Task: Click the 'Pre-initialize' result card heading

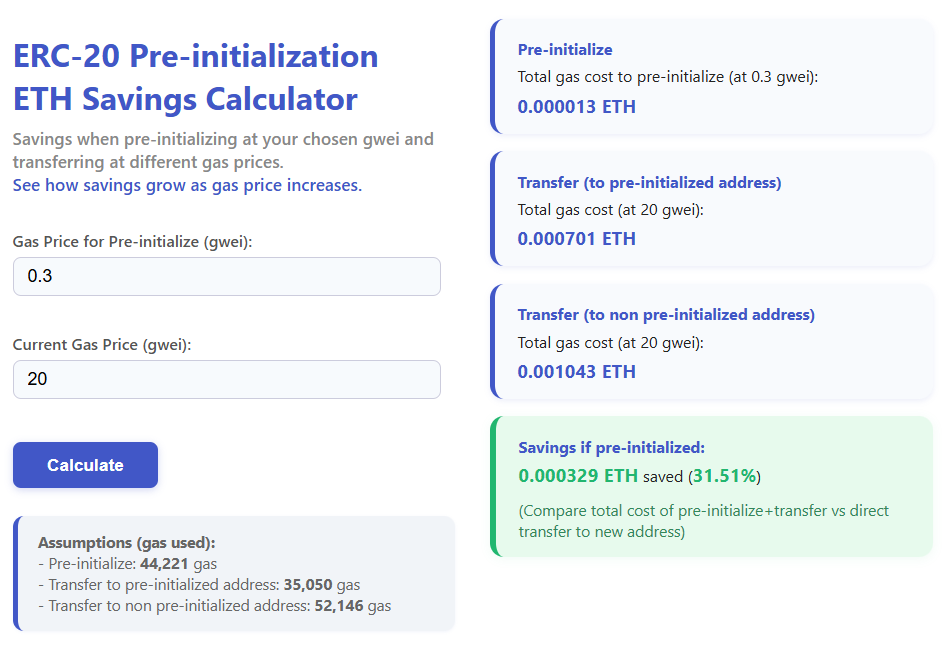Action: pyautogui.click(x=565, y=49)
